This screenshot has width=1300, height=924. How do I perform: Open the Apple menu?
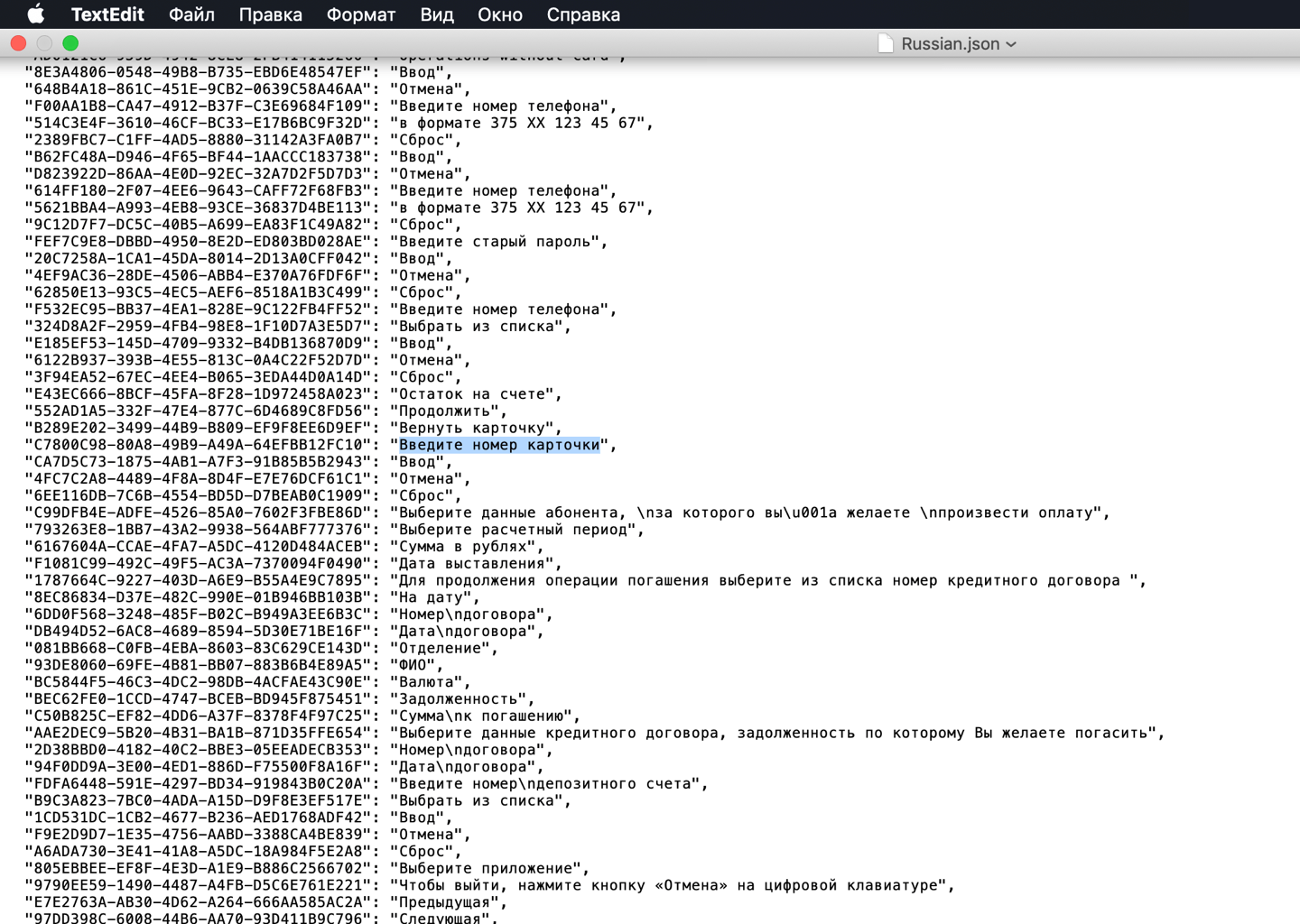click(36, 14)
